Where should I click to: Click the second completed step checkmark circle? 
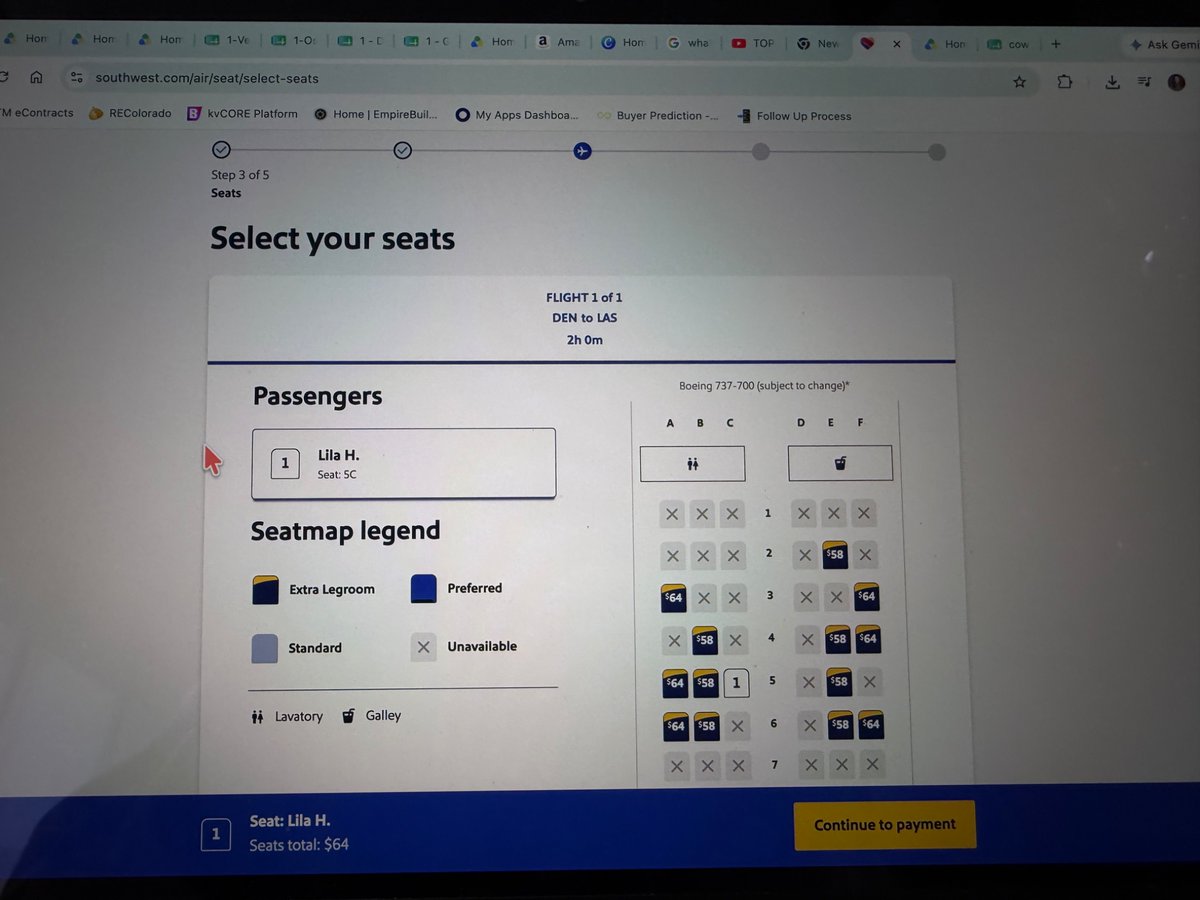(403, 150)
